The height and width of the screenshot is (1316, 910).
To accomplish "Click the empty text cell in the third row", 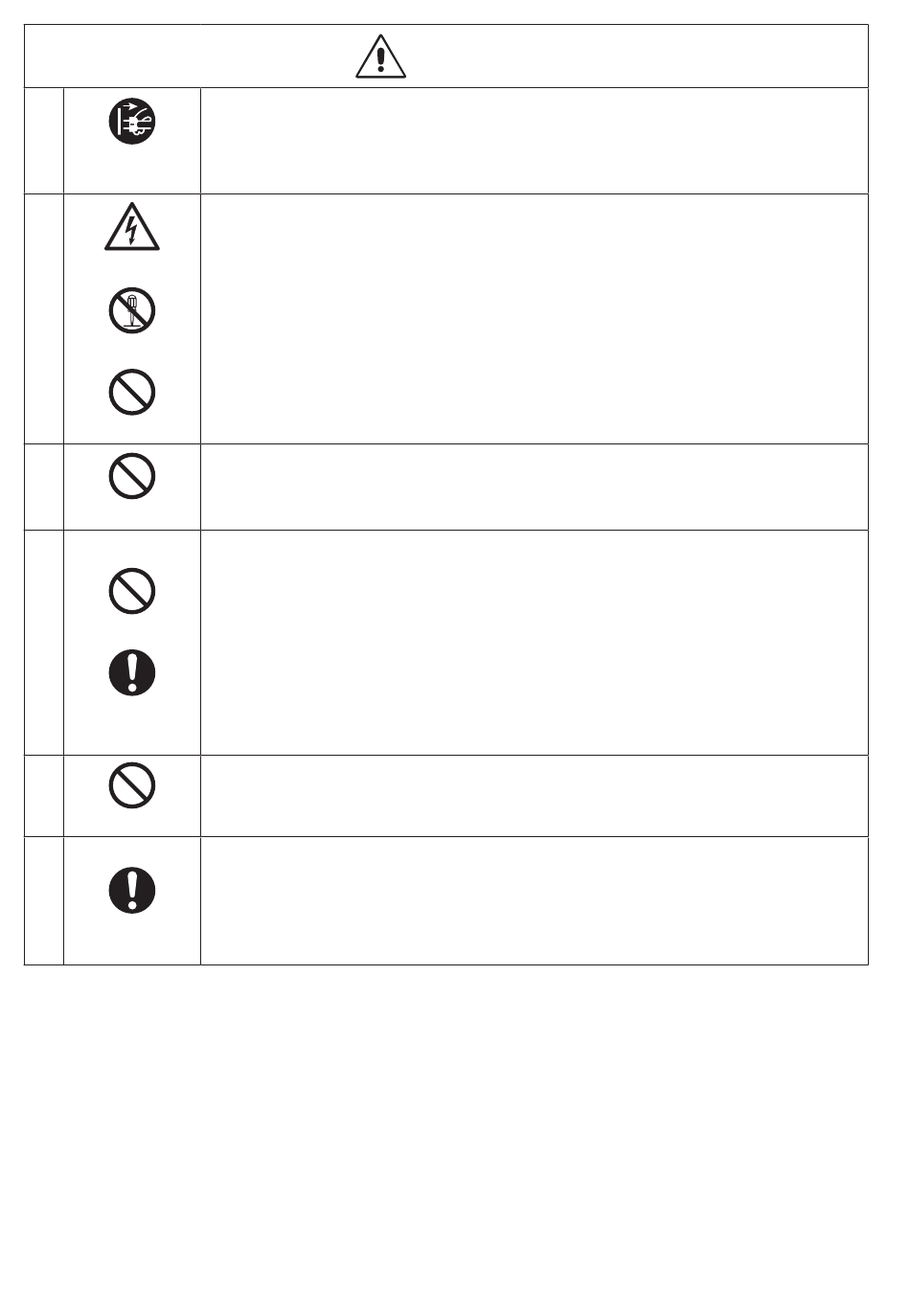I will tap(534, 487).
